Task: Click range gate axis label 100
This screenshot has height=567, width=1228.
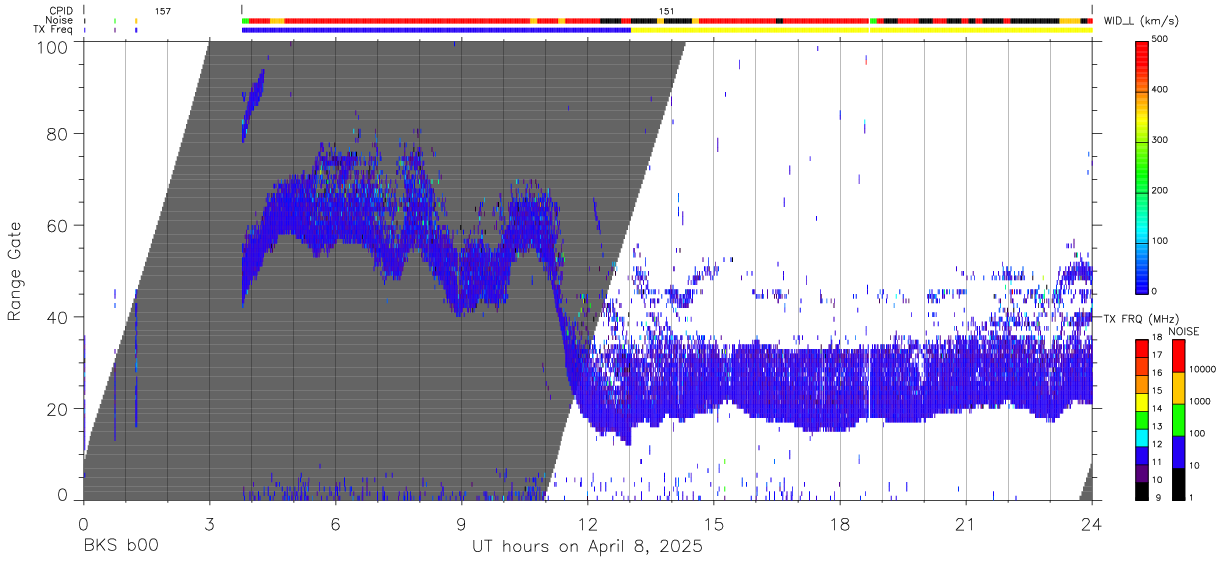Action: (x=52, y=47)
